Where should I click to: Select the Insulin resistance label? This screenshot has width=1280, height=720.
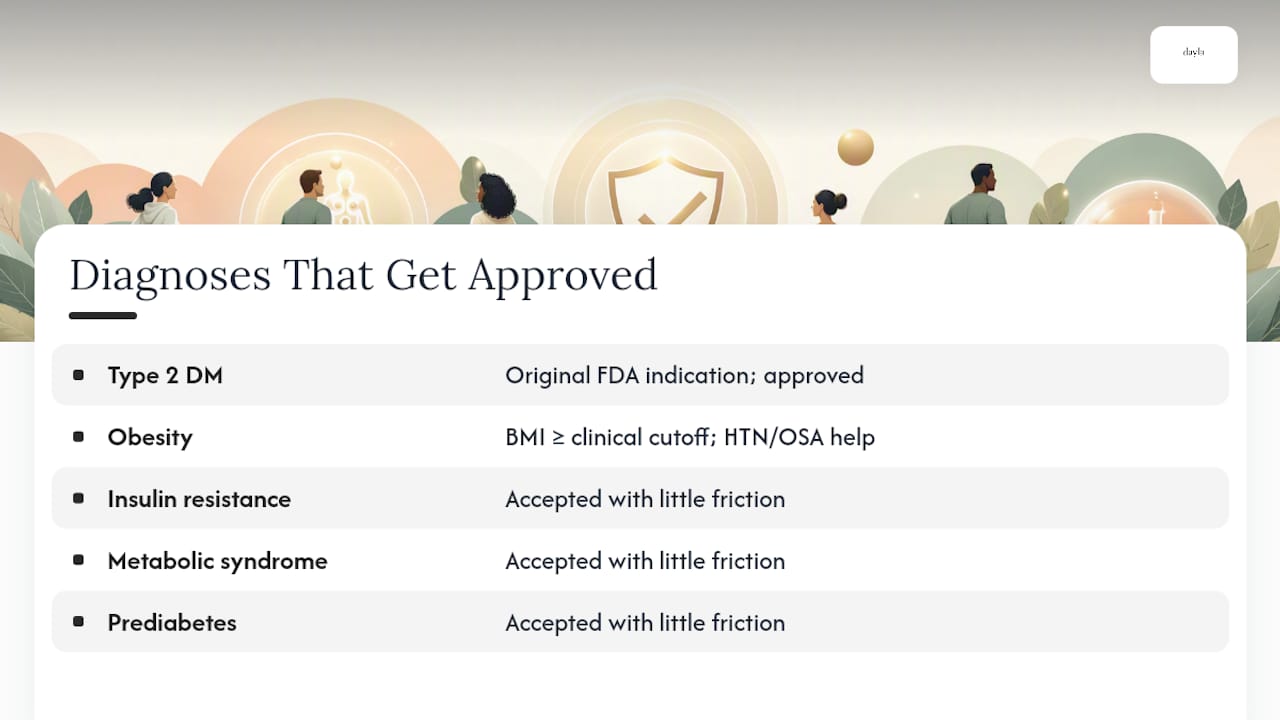(x=199, y=499)
